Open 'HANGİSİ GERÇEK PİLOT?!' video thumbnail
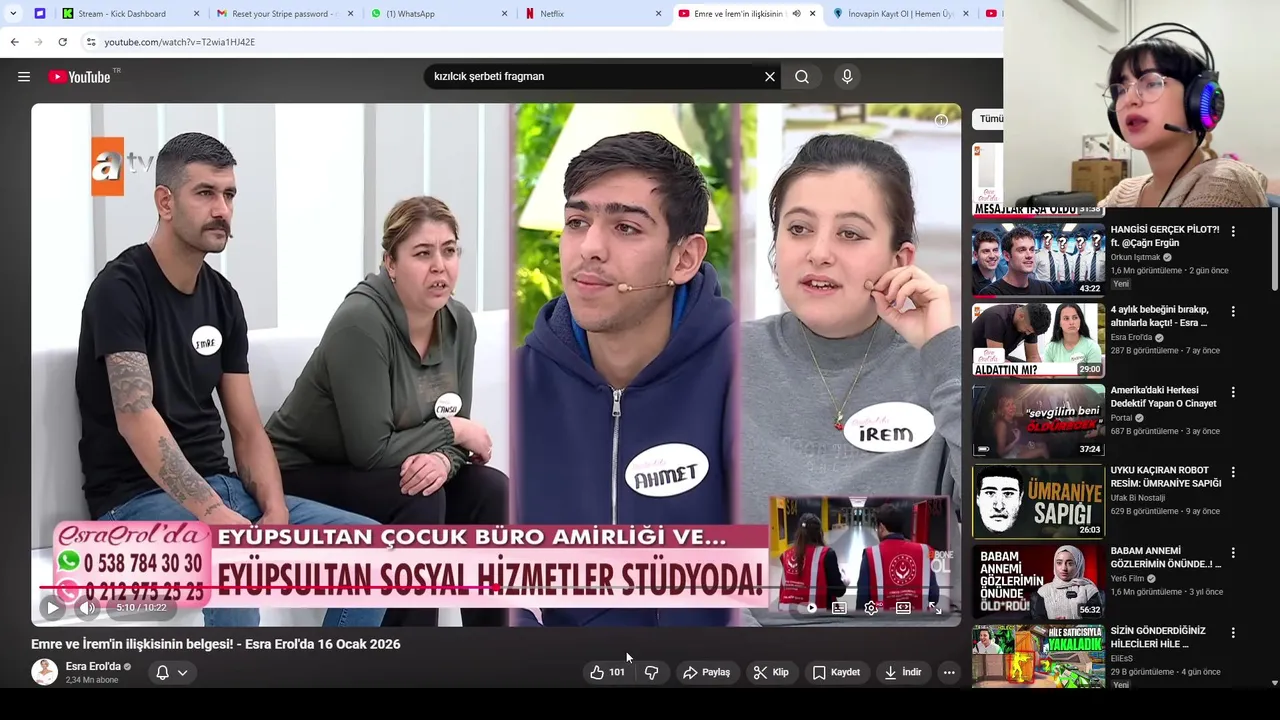 coord(1038,260)
